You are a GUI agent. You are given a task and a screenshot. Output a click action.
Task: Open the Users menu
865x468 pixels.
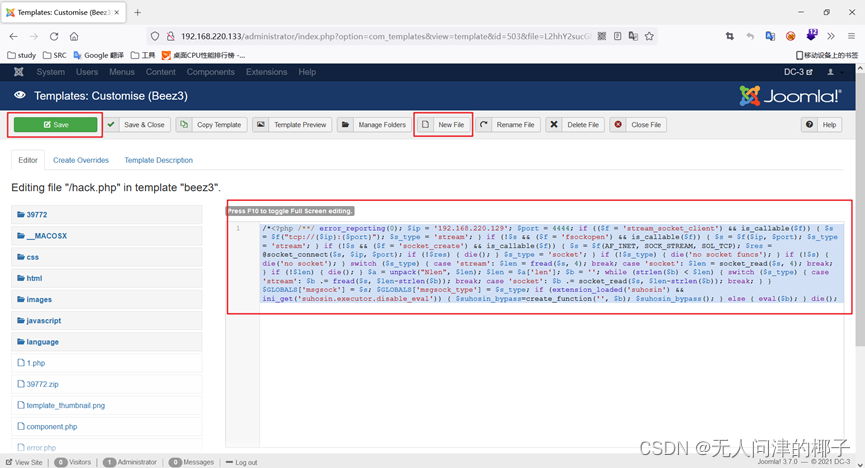coord(87,72)
